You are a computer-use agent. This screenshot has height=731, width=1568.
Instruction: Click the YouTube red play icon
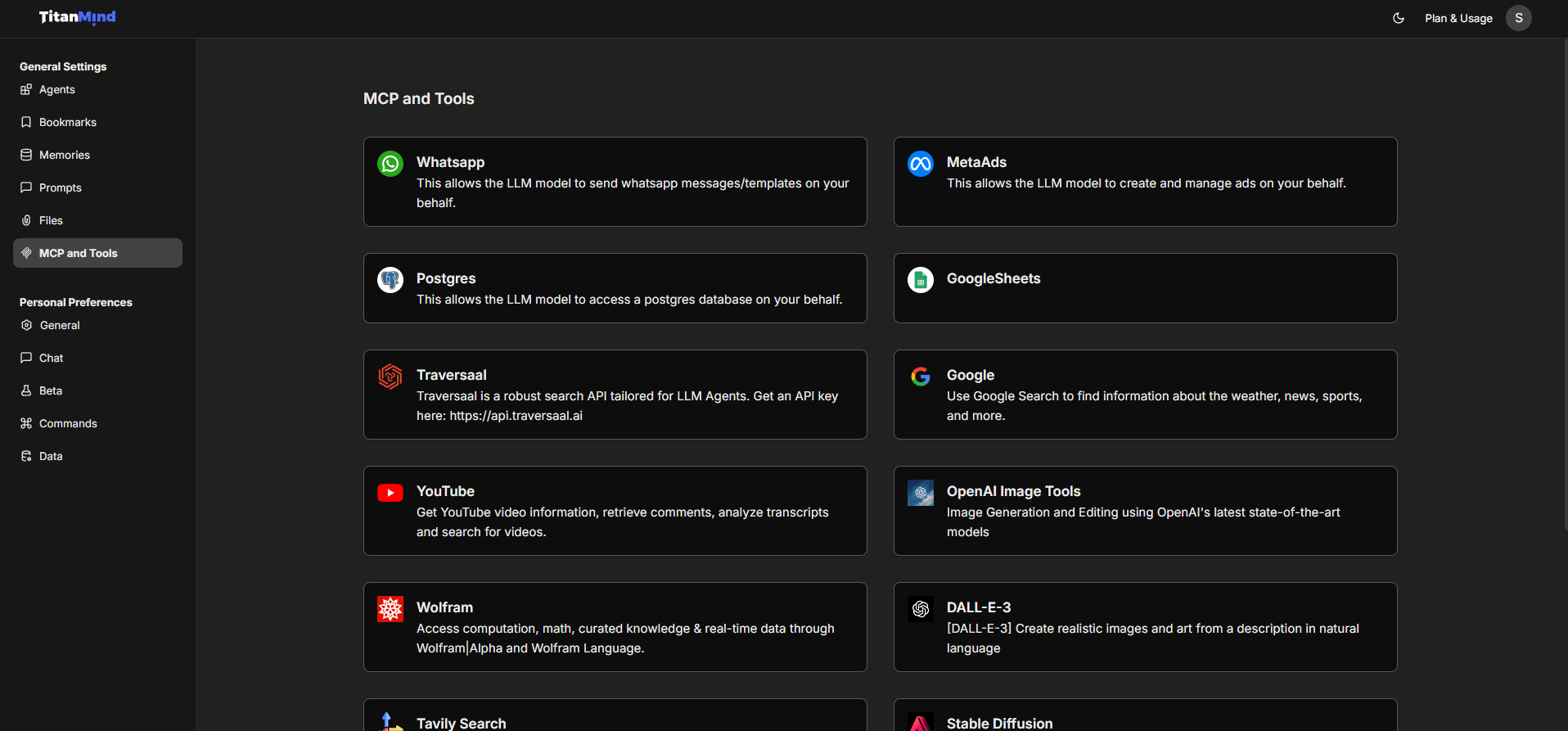390,493
